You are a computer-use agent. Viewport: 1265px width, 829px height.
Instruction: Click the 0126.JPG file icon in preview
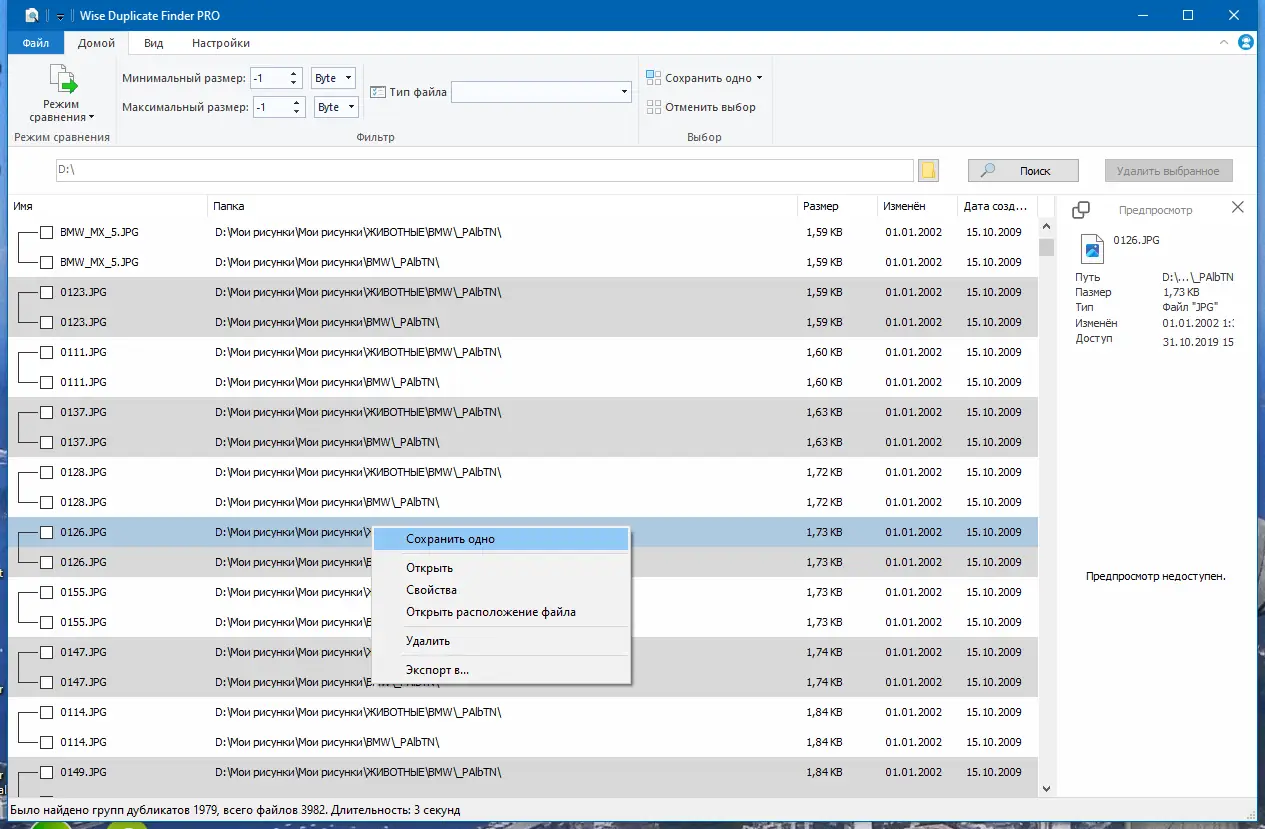pos(1092,247)
